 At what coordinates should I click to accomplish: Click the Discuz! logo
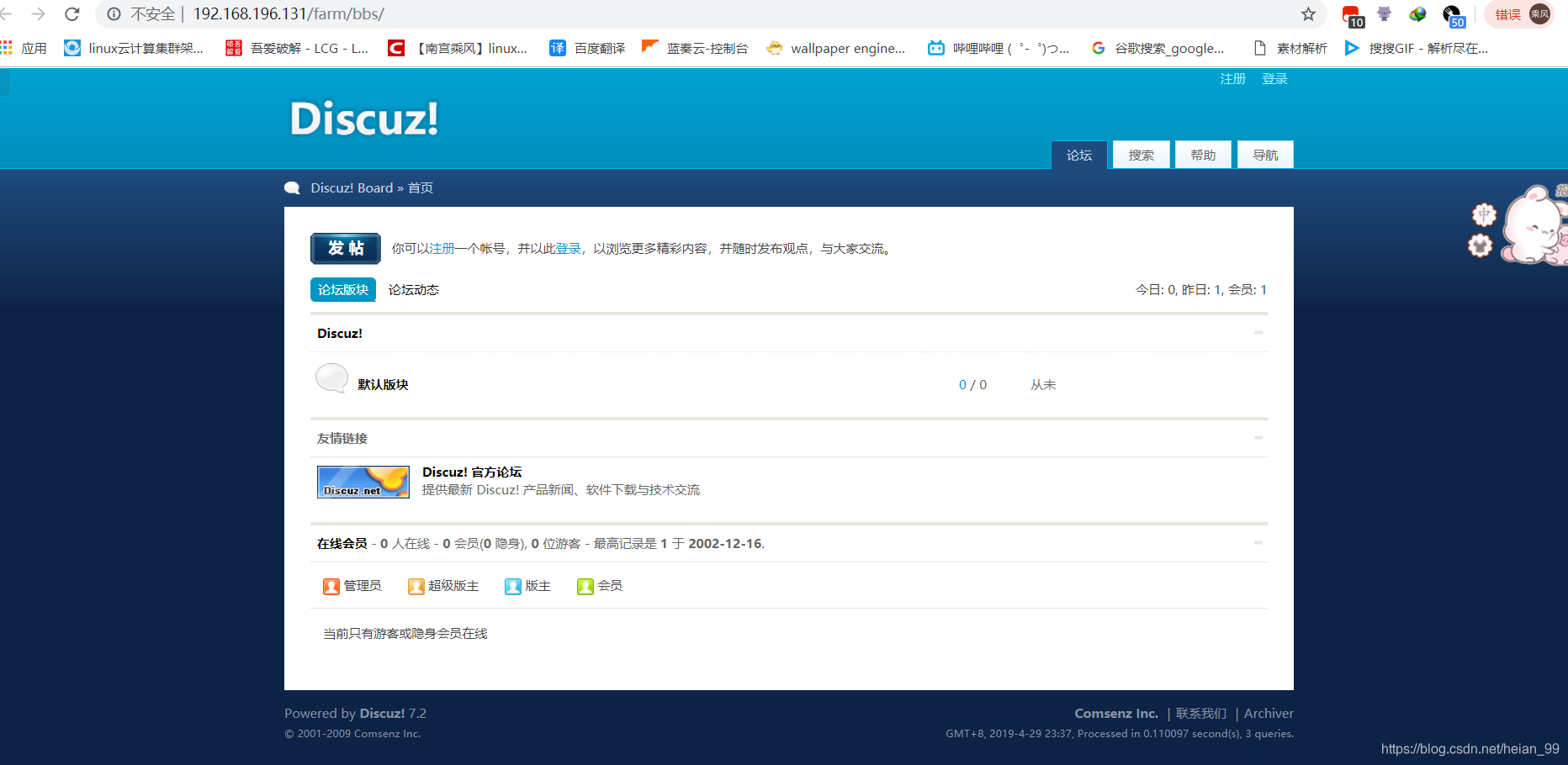(363, 118)
